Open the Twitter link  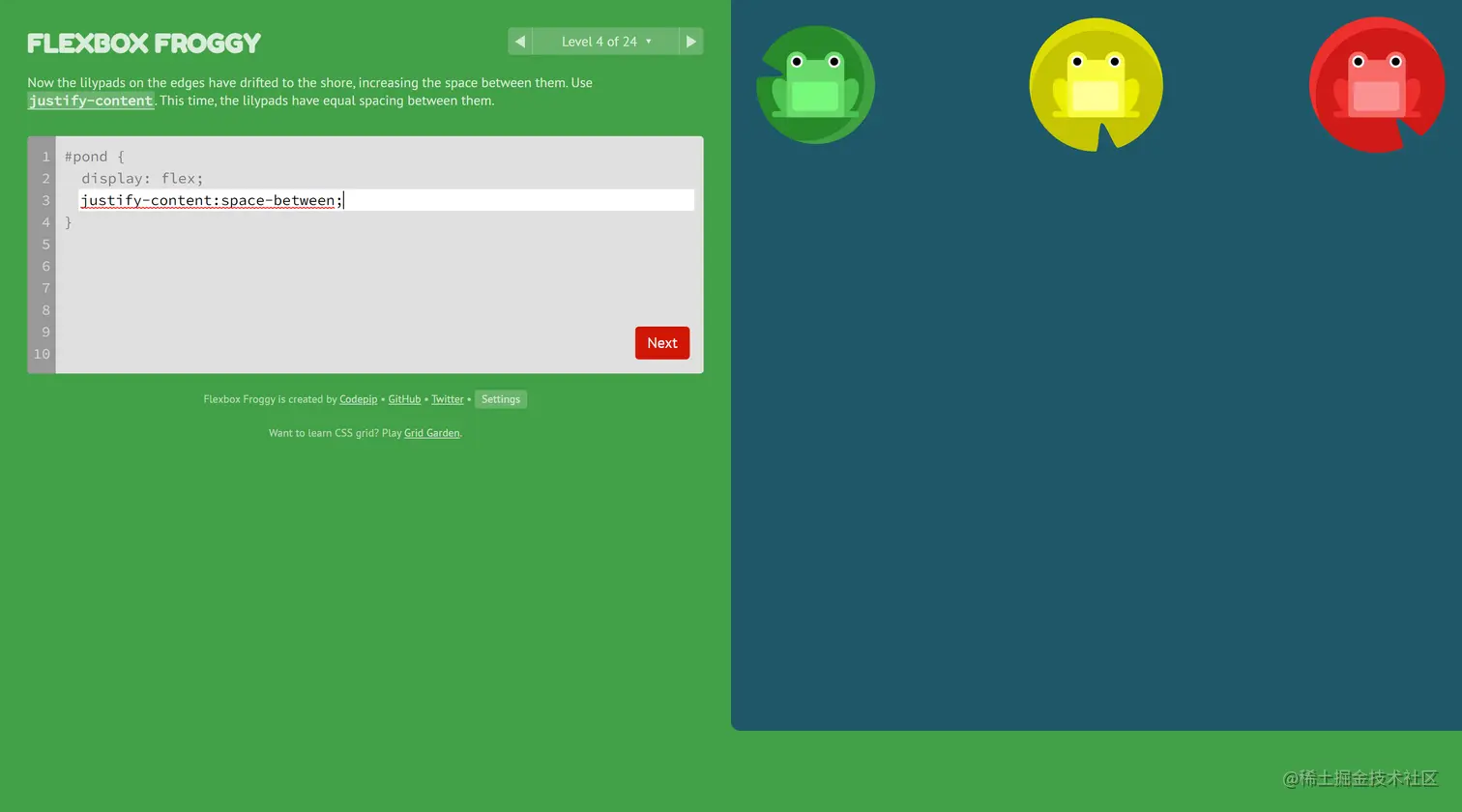448,399
